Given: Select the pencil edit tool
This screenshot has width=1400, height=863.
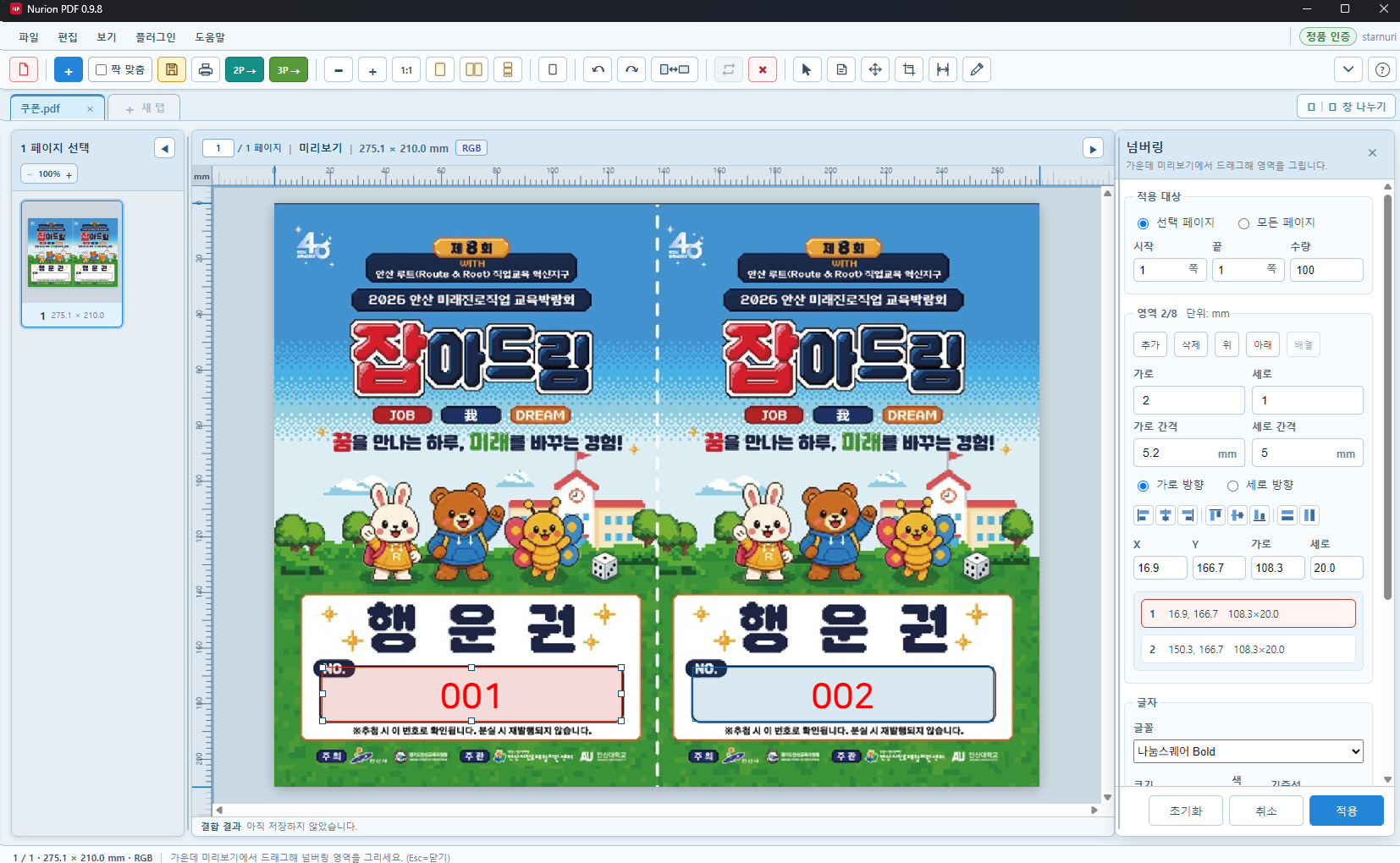Looking at the screenshot, I should click(977, 69).
